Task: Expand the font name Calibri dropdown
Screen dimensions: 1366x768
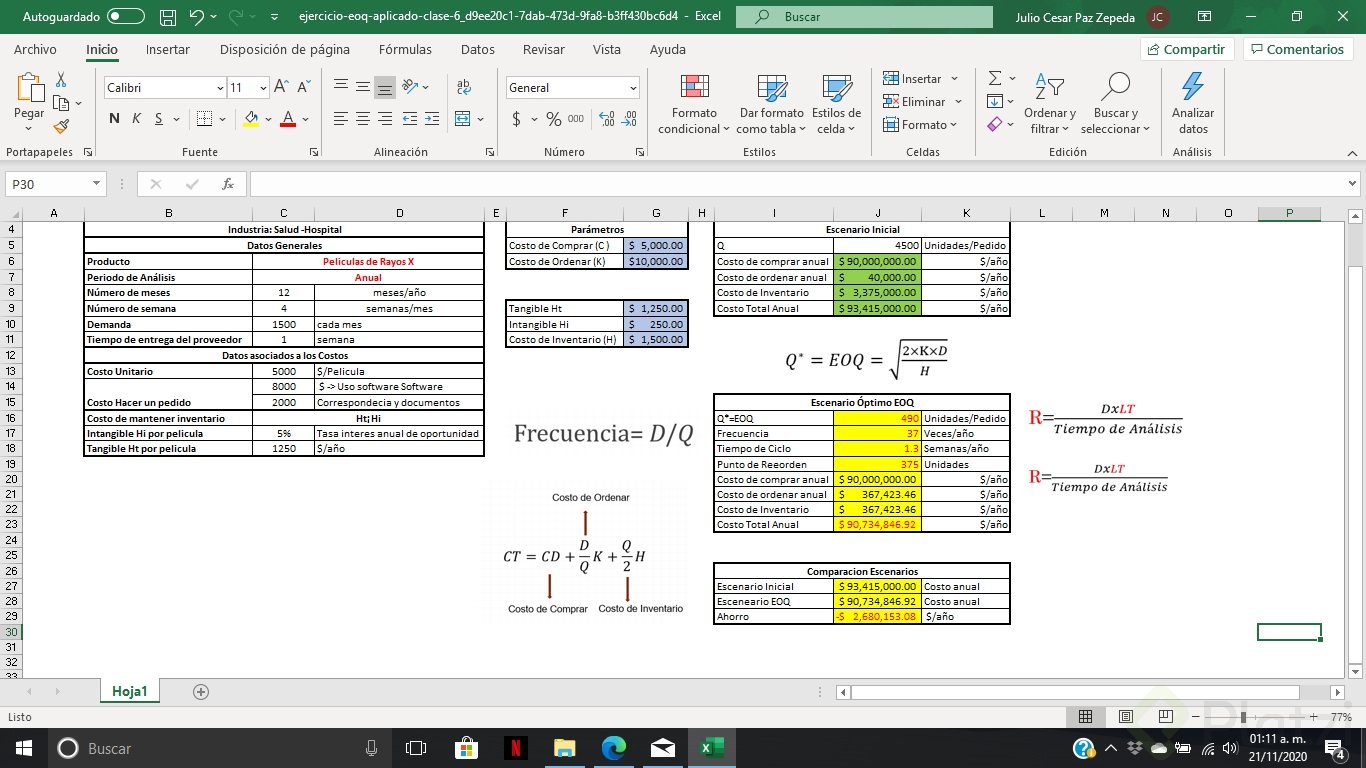Action: coord(220,88)
